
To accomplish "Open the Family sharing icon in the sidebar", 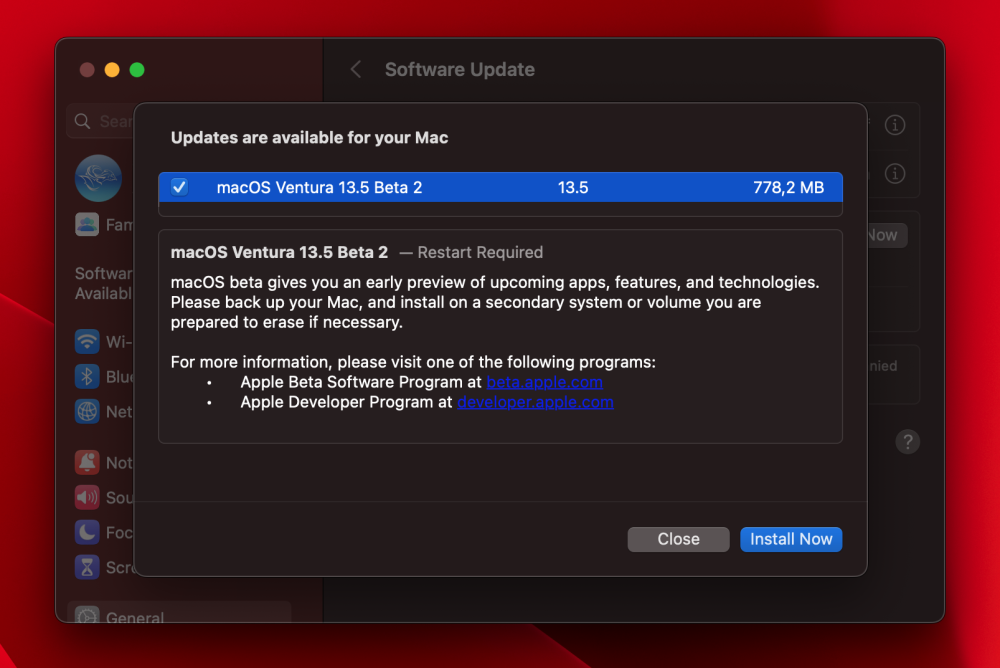I will coord(87,225).
